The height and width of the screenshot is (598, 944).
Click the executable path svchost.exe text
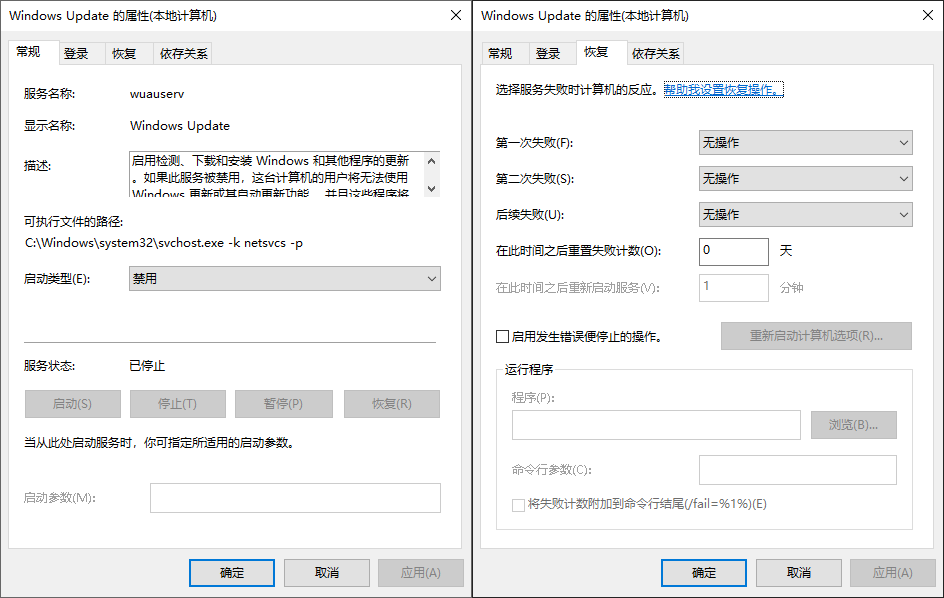164,243
